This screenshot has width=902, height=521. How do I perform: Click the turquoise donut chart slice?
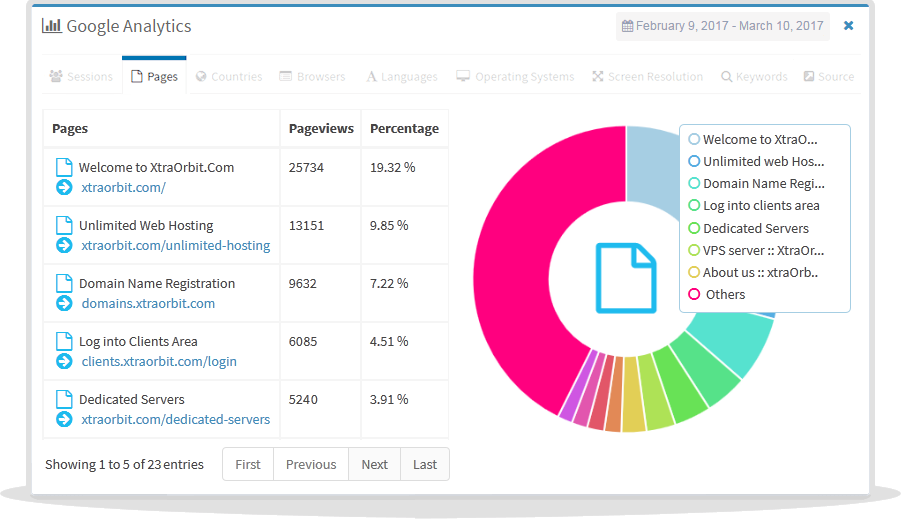tap(736, 340)
